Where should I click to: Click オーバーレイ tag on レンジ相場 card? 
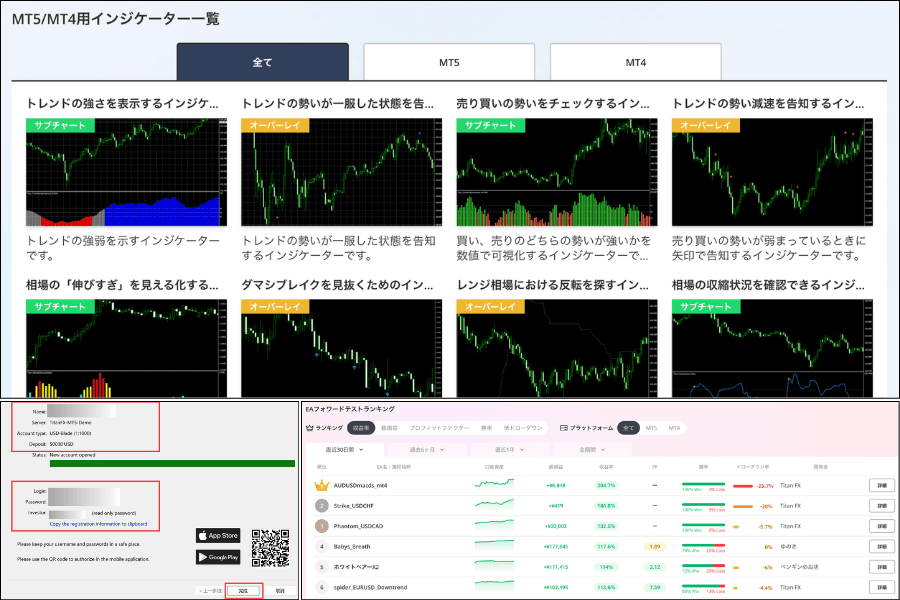(x=490, y=307)
